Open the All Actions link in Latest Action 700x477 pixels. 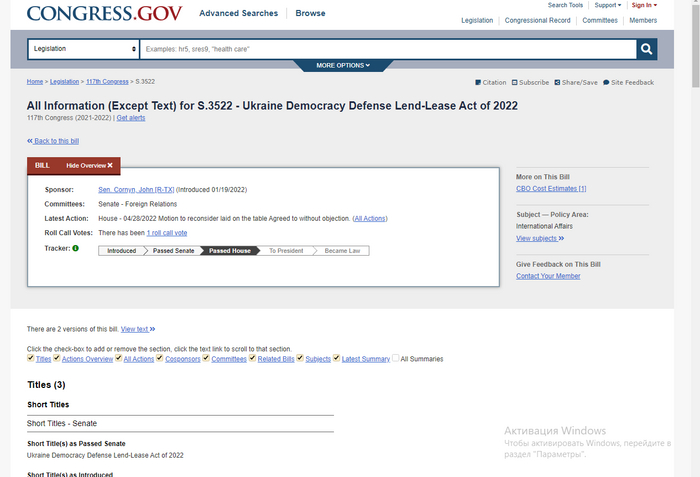click(x=370, y=219)
